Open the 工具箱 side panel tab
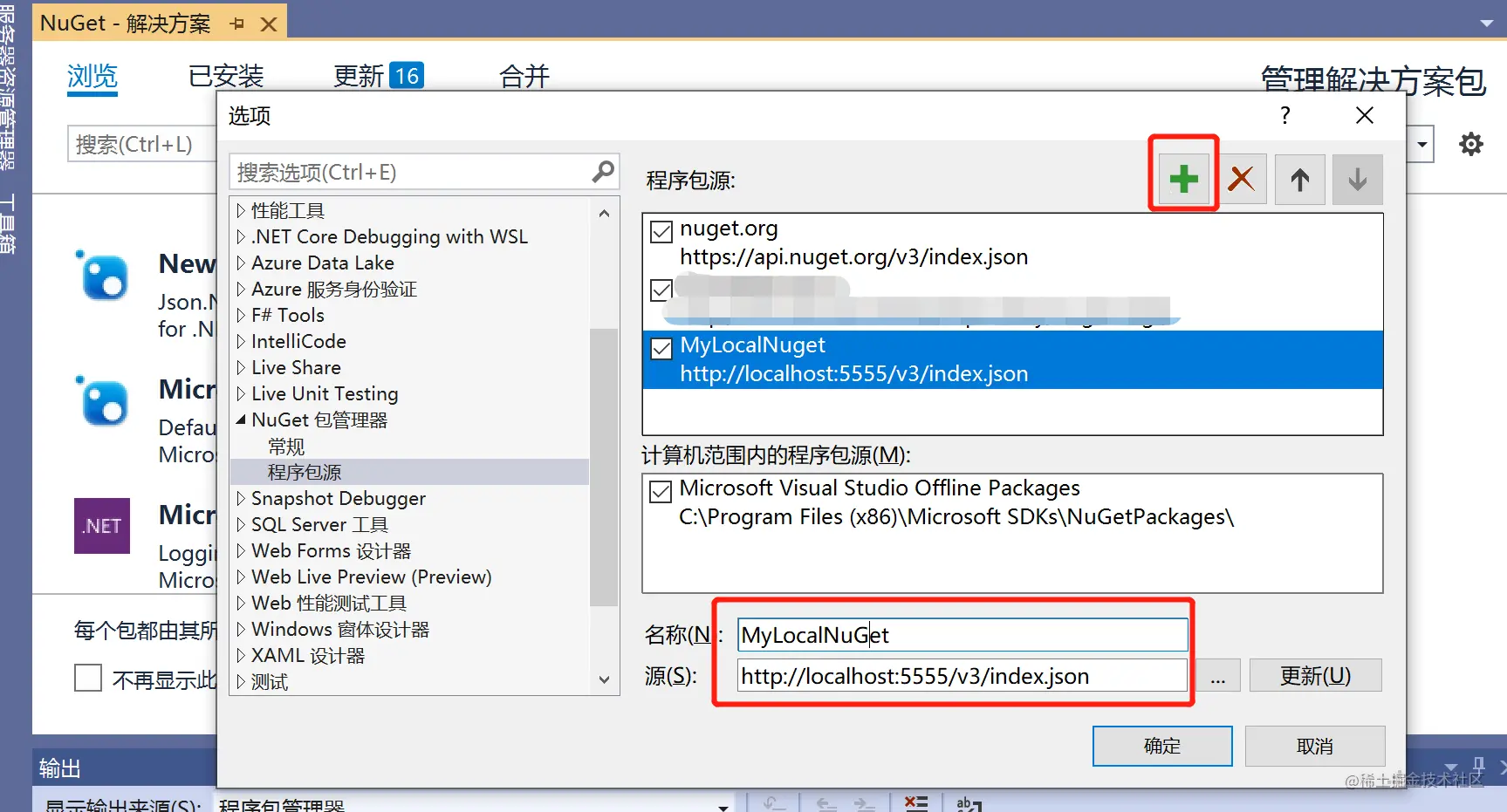Screen dimensions: 1507x812 (8, 224)
